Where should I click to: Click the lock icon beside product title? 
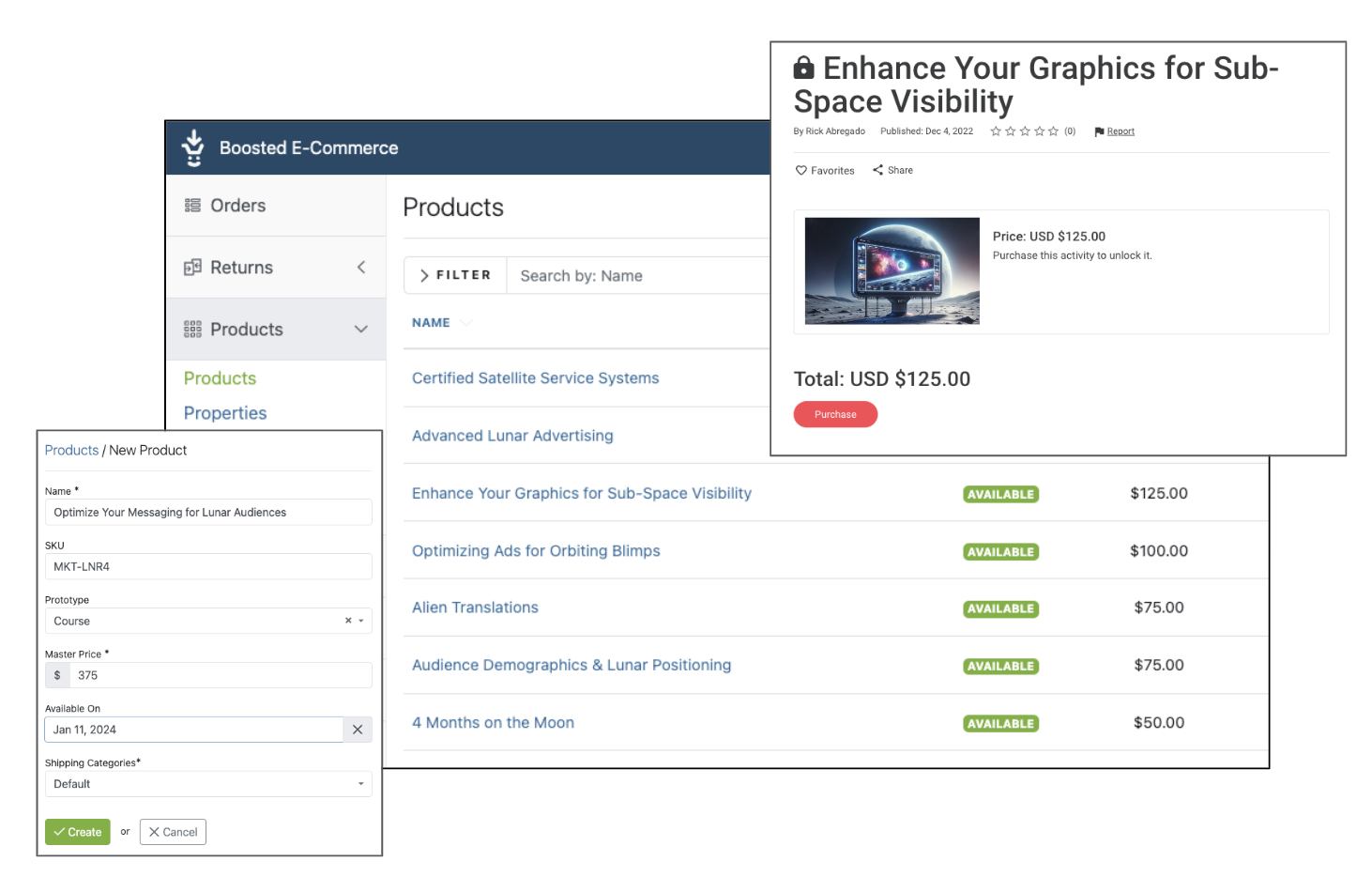click(804, 67)
